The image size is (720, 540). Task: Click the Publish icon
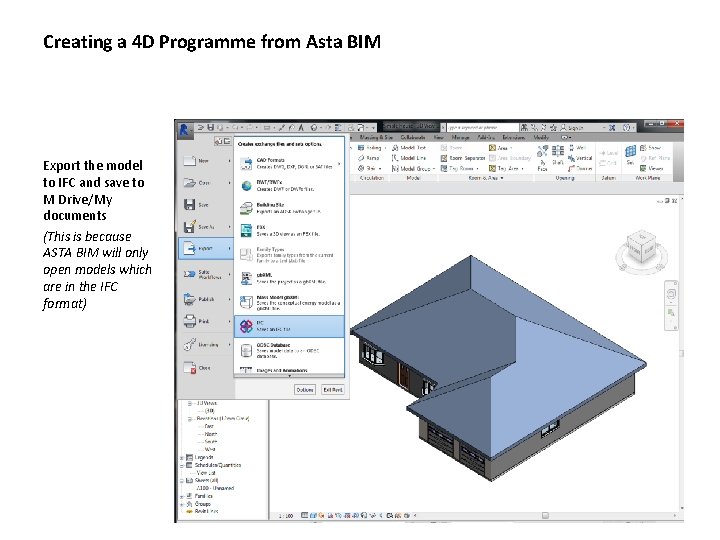[190, 299]
